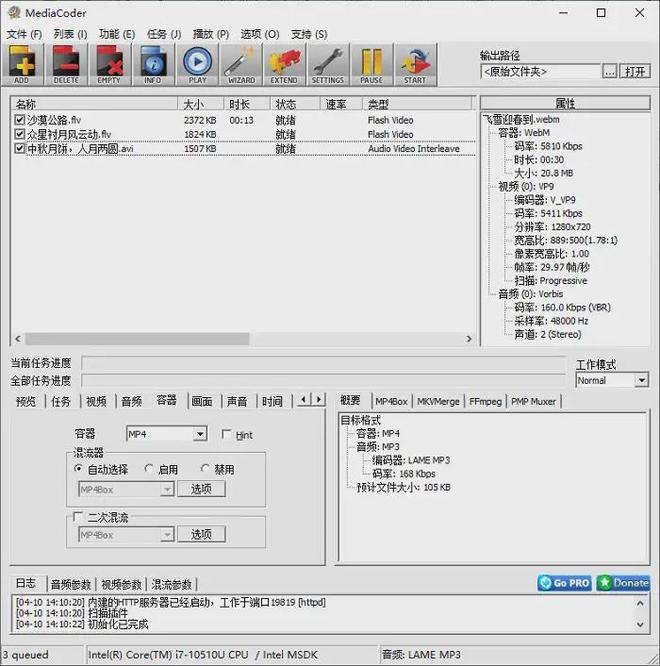
Task: Open the 功能 (E) menu
Action: tap(117, 34)
